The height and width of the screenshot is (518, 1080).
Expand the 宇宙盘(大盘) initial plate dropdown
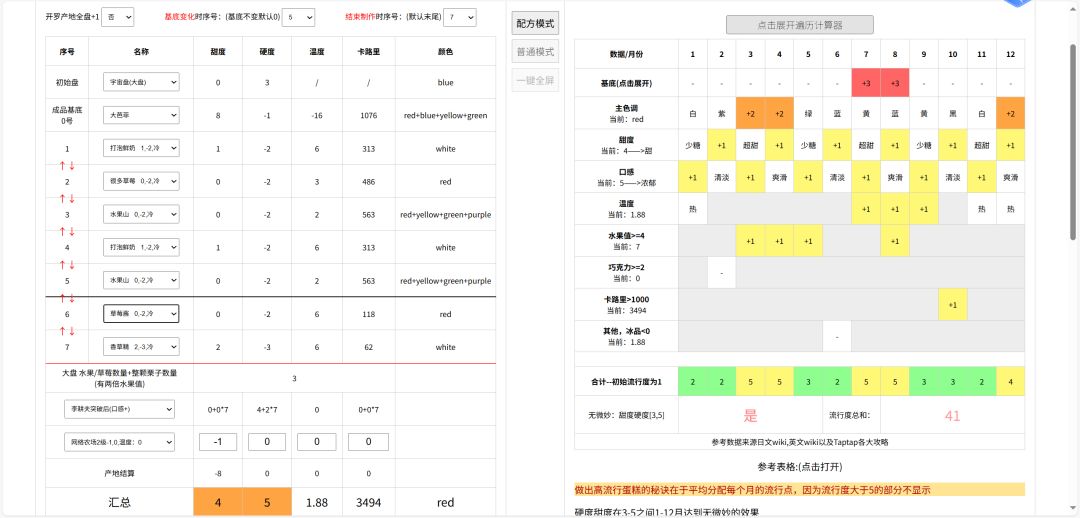[141, 82]
